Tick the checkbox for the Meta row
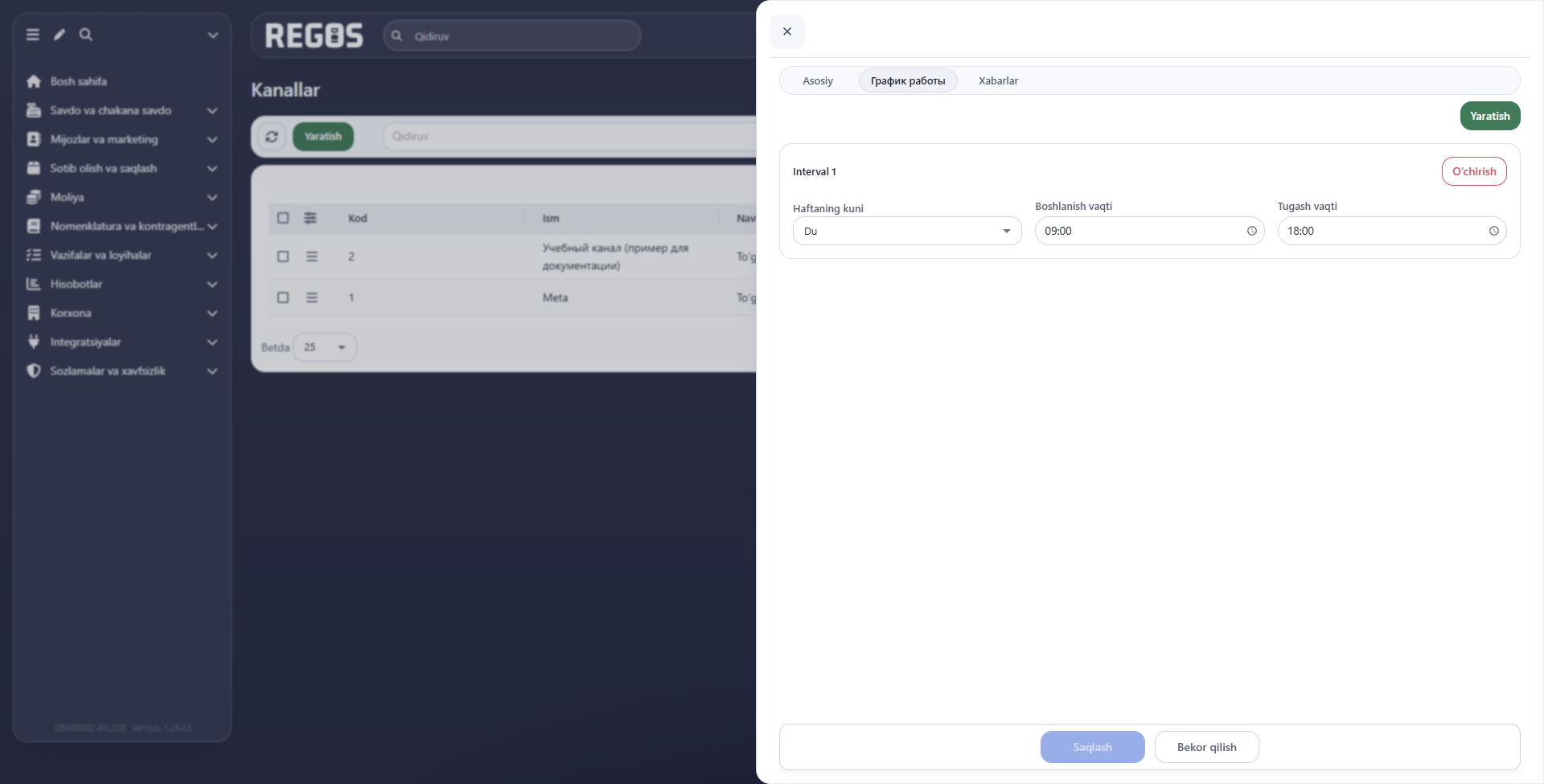Viewport: 1544px width, 784px height. [x=283, y=298]
